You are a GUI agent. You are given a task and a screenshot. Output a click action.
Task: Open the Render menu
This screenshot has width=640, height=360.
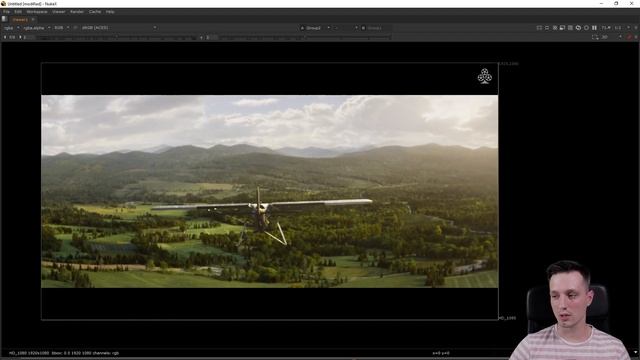[77, 12]
